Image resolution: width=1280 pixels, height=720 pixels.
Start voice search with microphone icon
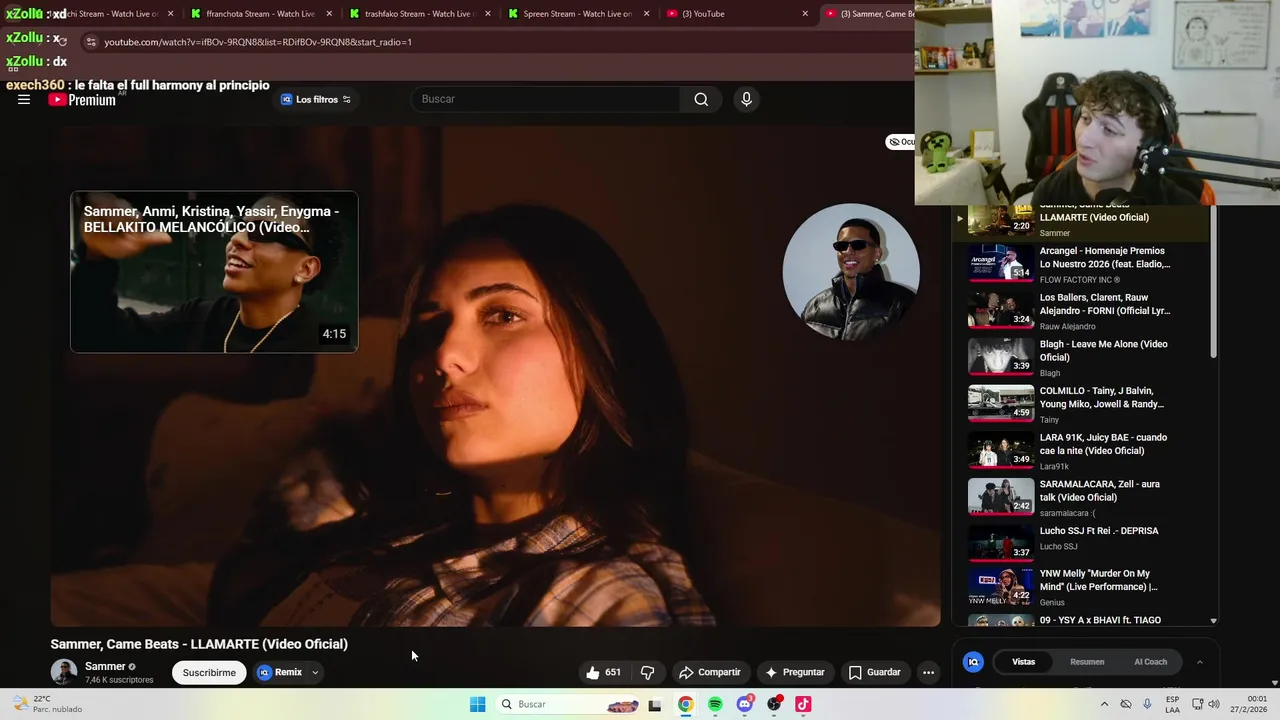(x=746, y=99)
